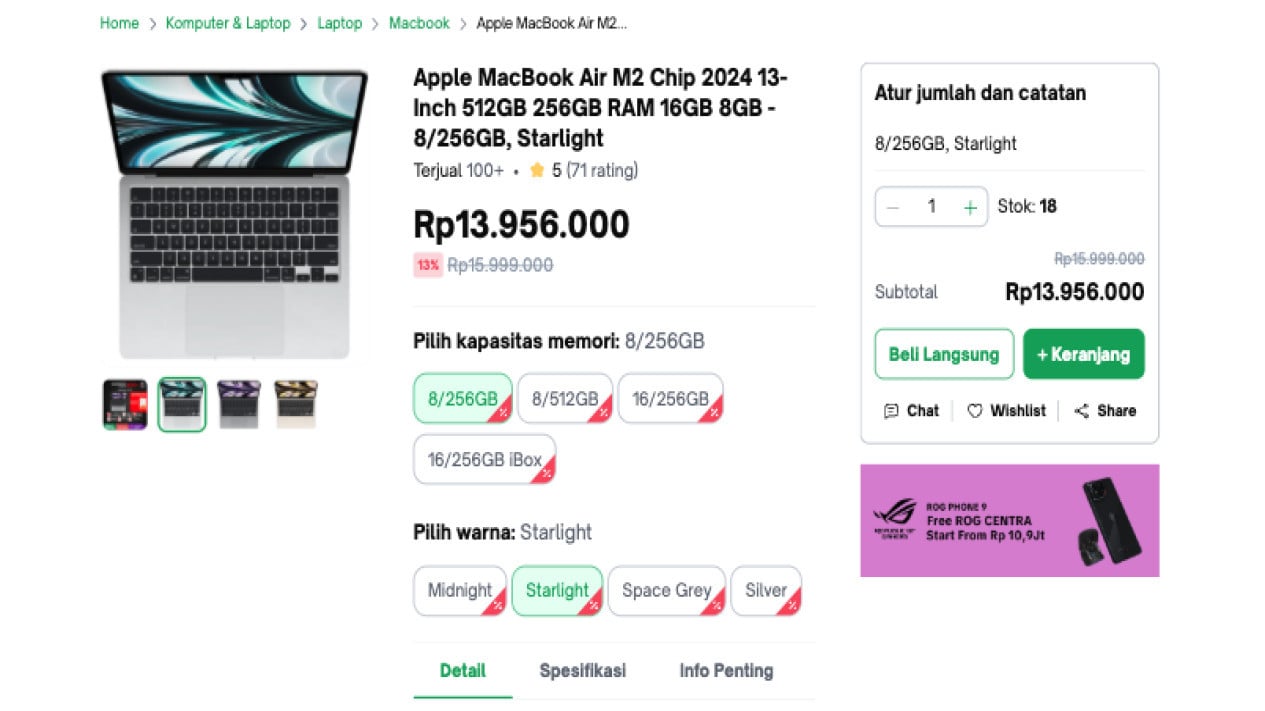Choose the 16/256GB memory variant

670,399
